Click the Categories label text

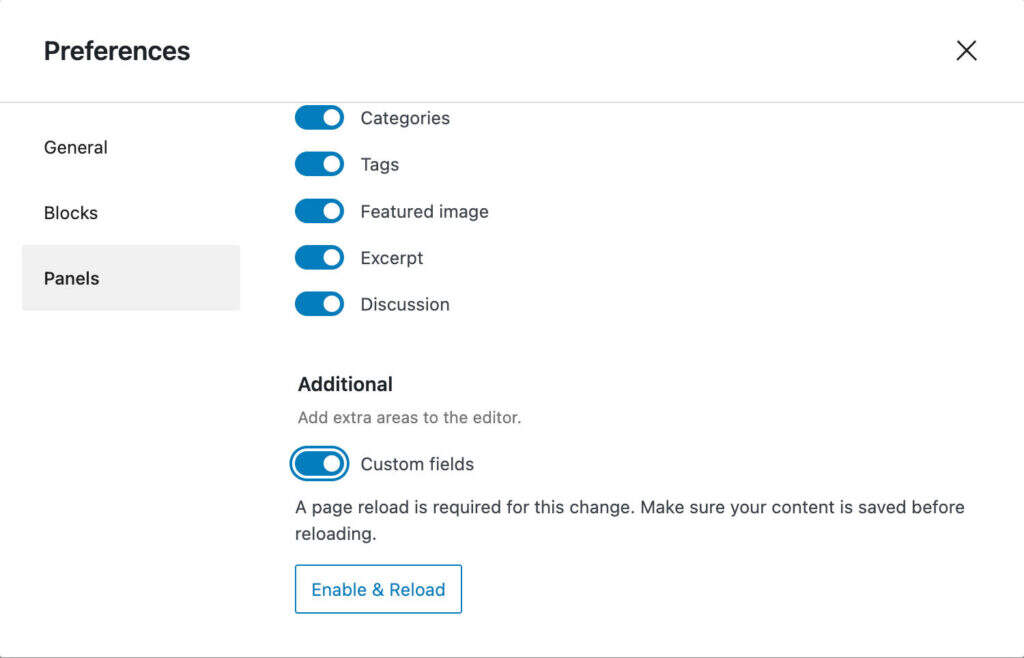(x=405, y=118)
